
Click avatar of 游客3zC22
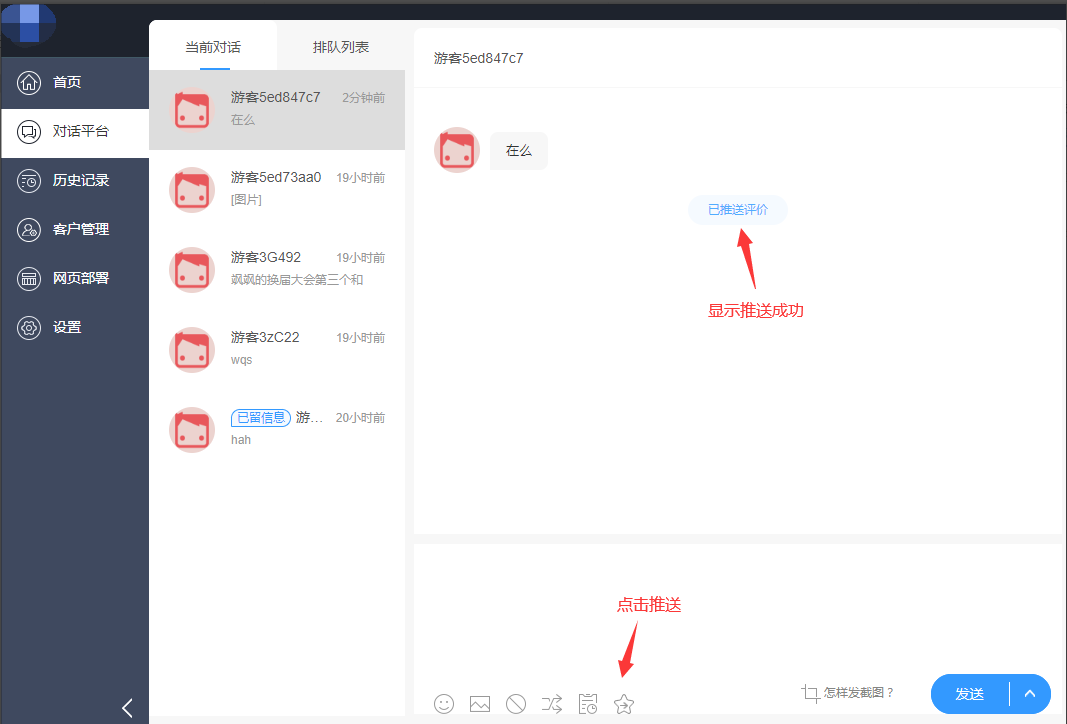click(192, 350)
